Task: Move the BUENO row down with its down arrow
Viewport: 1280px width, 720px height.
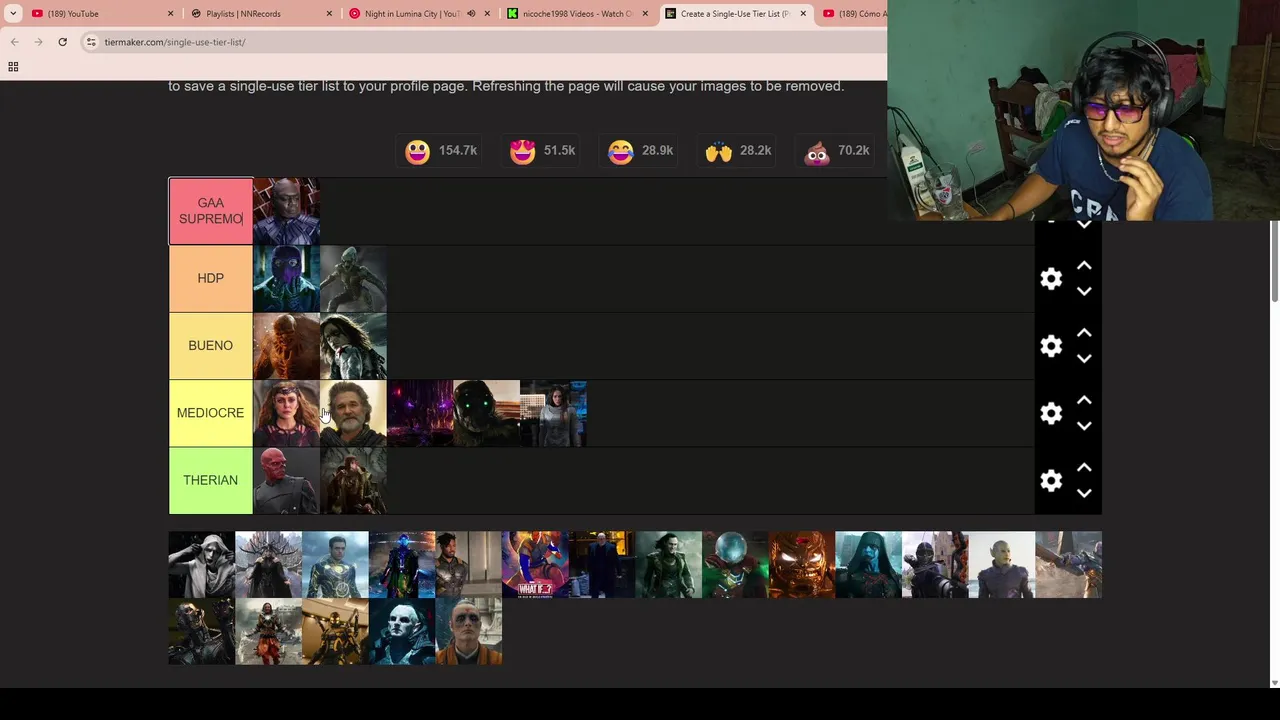Action: pos(1084,358)
